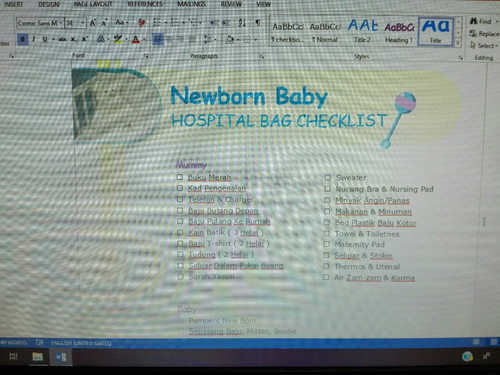Tick the Maternity Pad checkbox

[327, 244]
